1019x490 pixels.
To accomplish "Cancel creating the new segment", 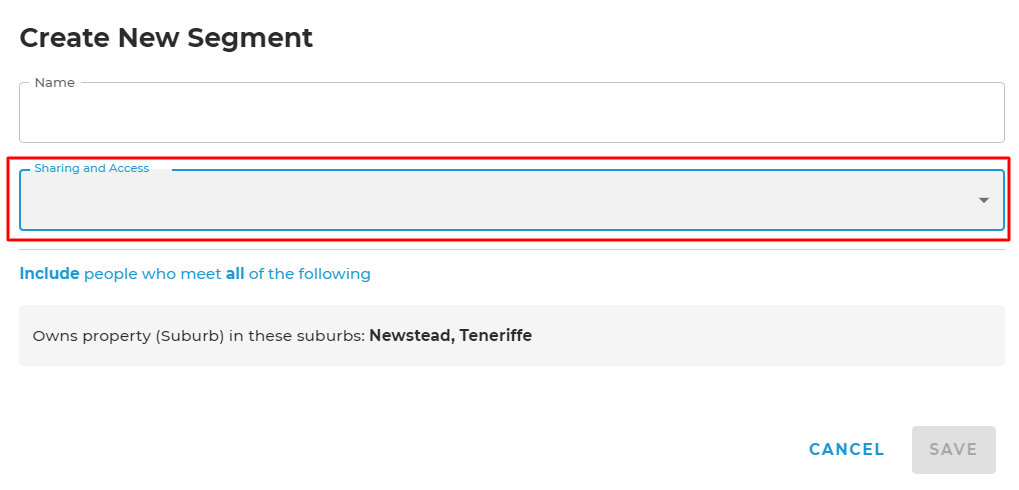I will [846, 450].
